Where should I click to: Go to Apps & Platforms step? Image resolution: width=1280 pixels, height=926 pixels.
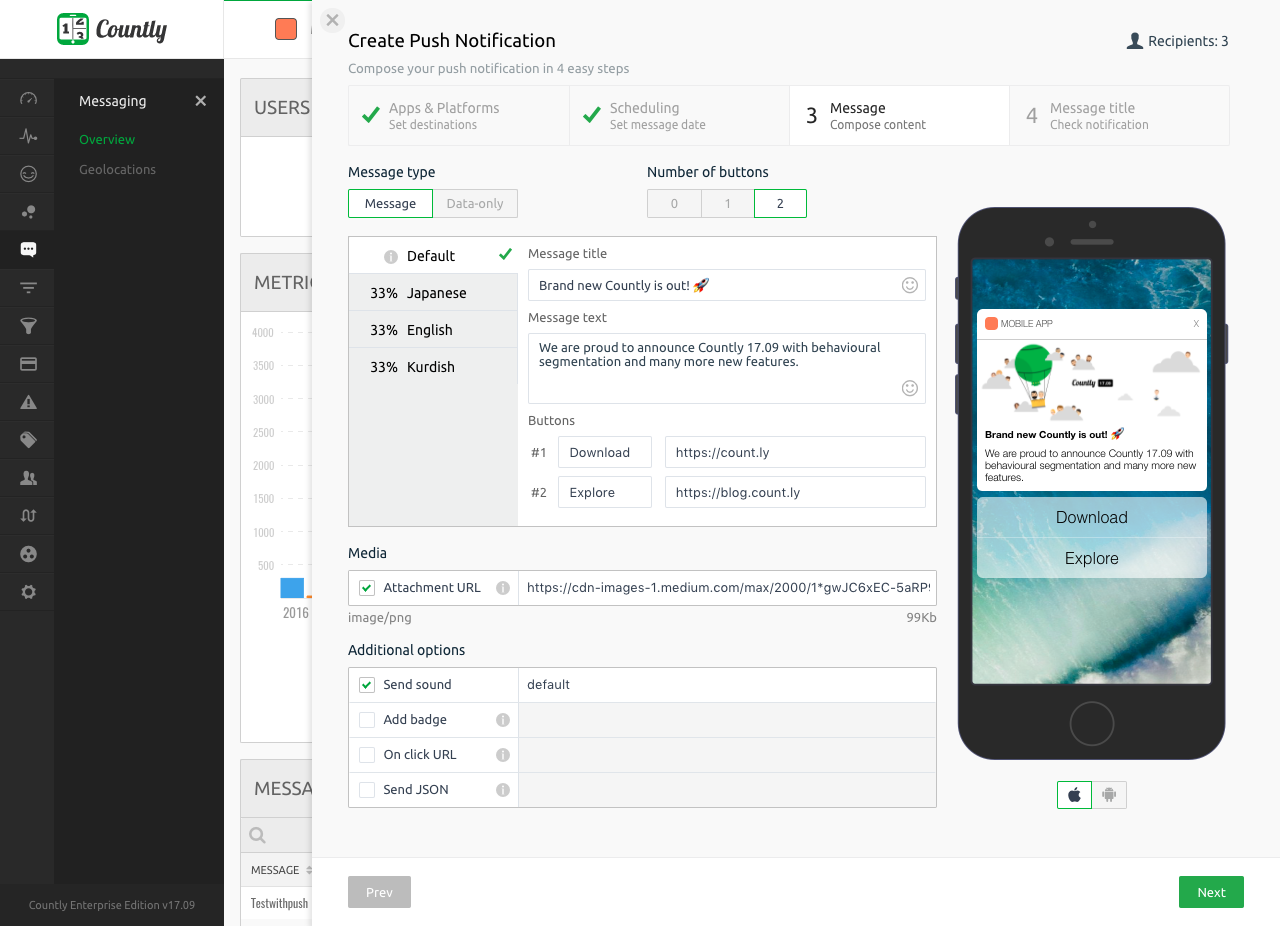tap(458, 116)
